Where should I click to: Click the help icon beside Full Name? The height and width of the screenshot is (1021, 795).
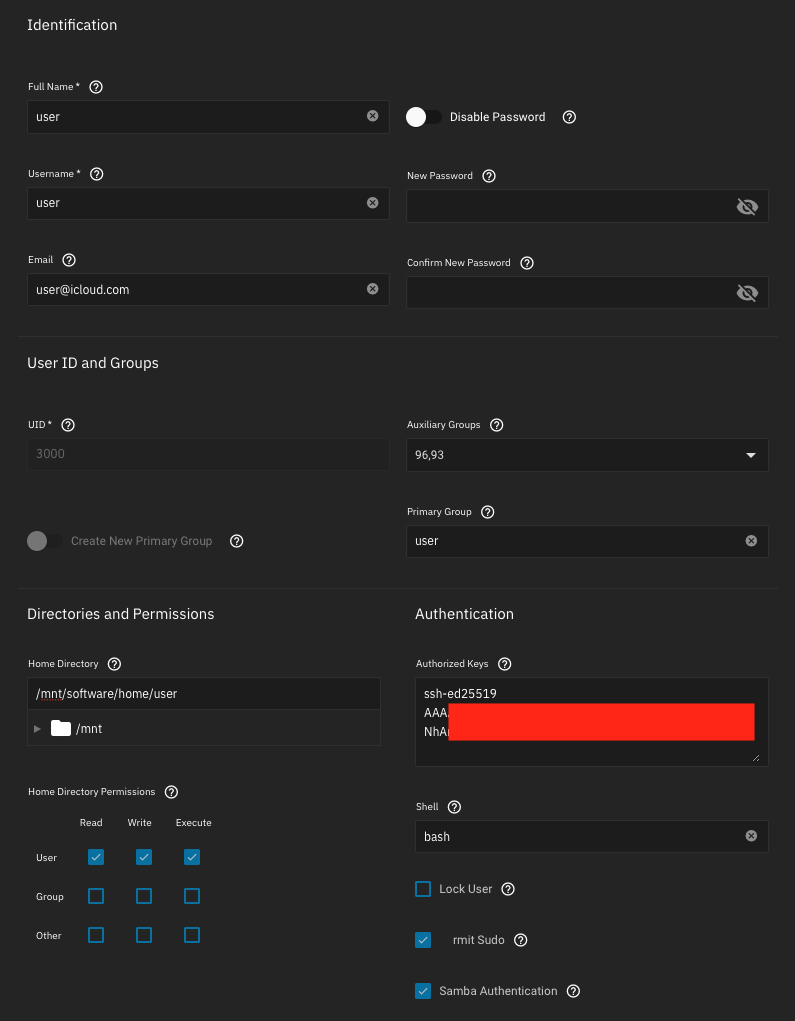click(x=96, y=87)
